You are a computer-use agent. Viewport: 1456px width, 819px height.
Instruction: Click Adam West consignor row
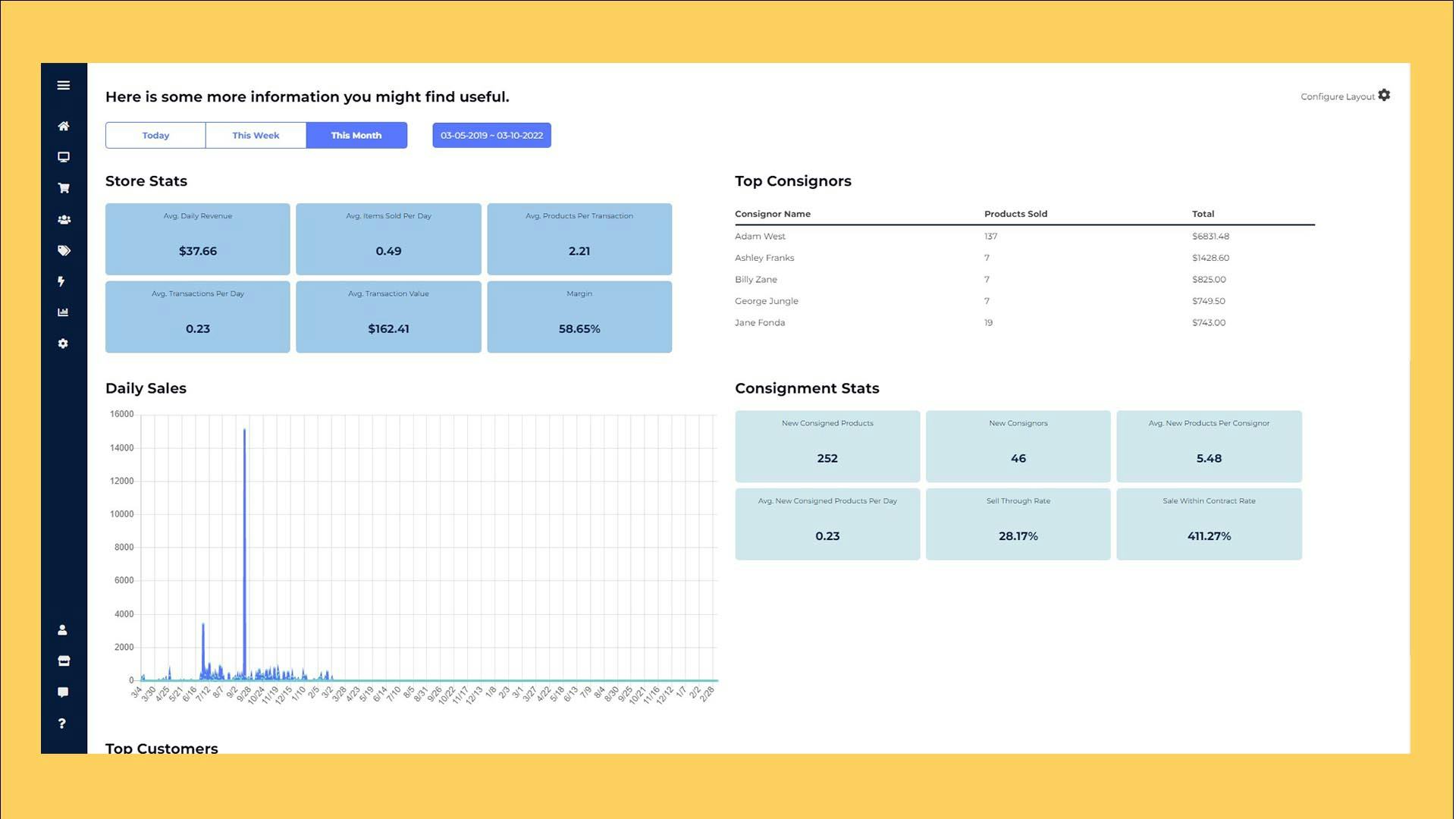(x=760, y=237)
